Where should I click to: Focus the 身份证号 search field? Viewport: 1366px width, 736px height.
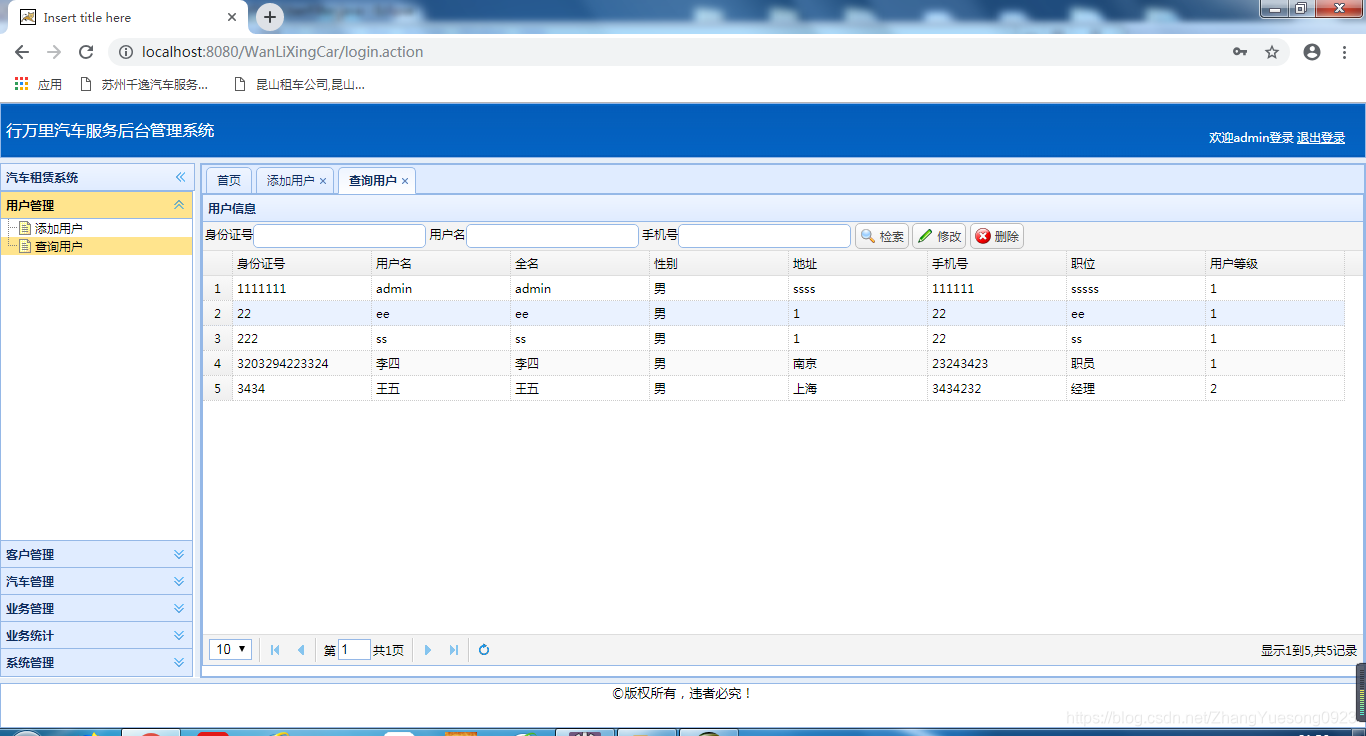[340, 236]
